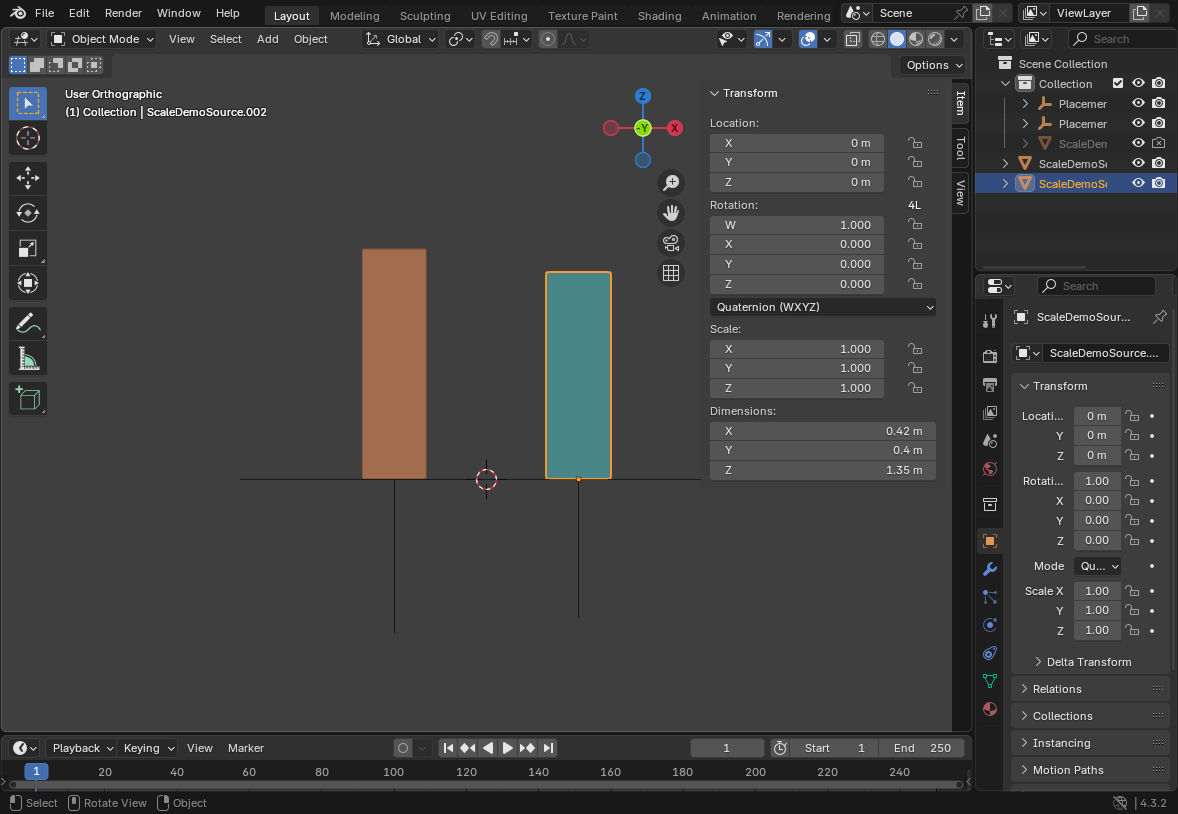Switch to the Modeling workspace tab
Screen dimensions: 1178x814
[x=354, y=15]
